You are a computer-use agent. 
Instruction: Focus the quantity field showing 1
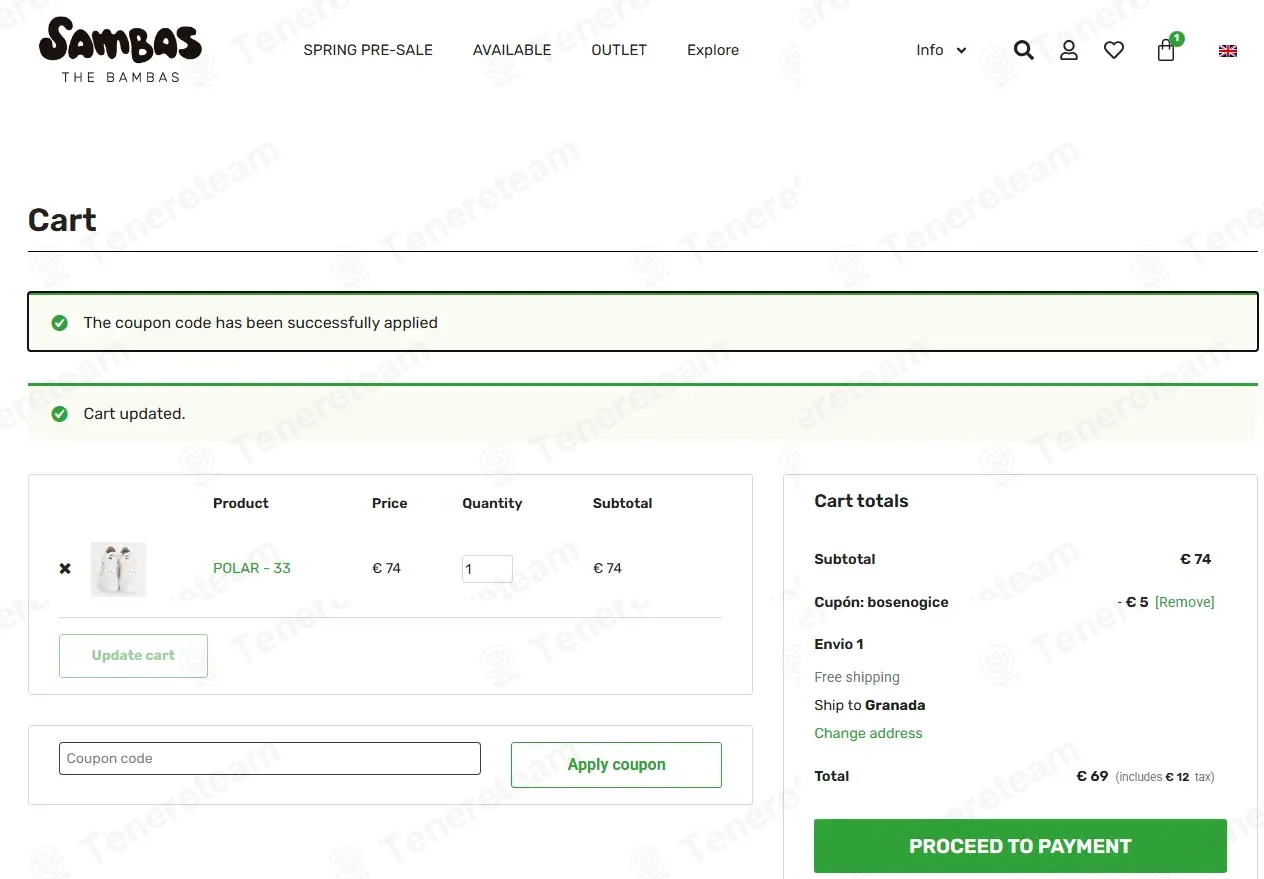[487, 569]
